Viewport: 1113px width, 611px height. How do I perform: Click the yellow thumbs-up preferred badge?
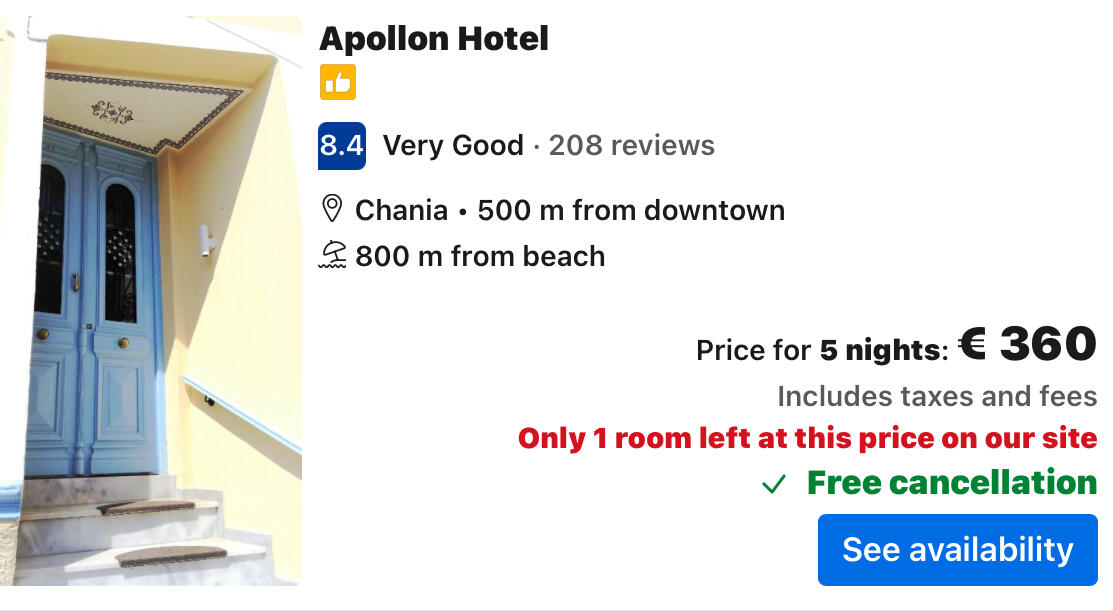[x=338, y=83]
